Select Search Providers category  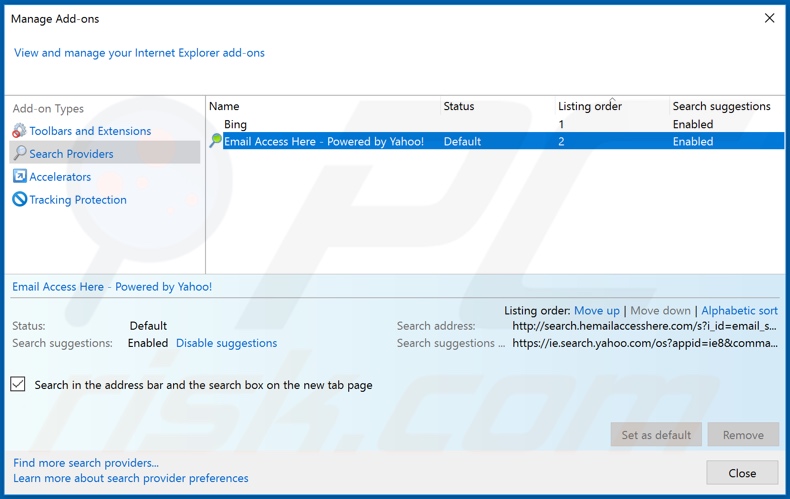point(105,153)
